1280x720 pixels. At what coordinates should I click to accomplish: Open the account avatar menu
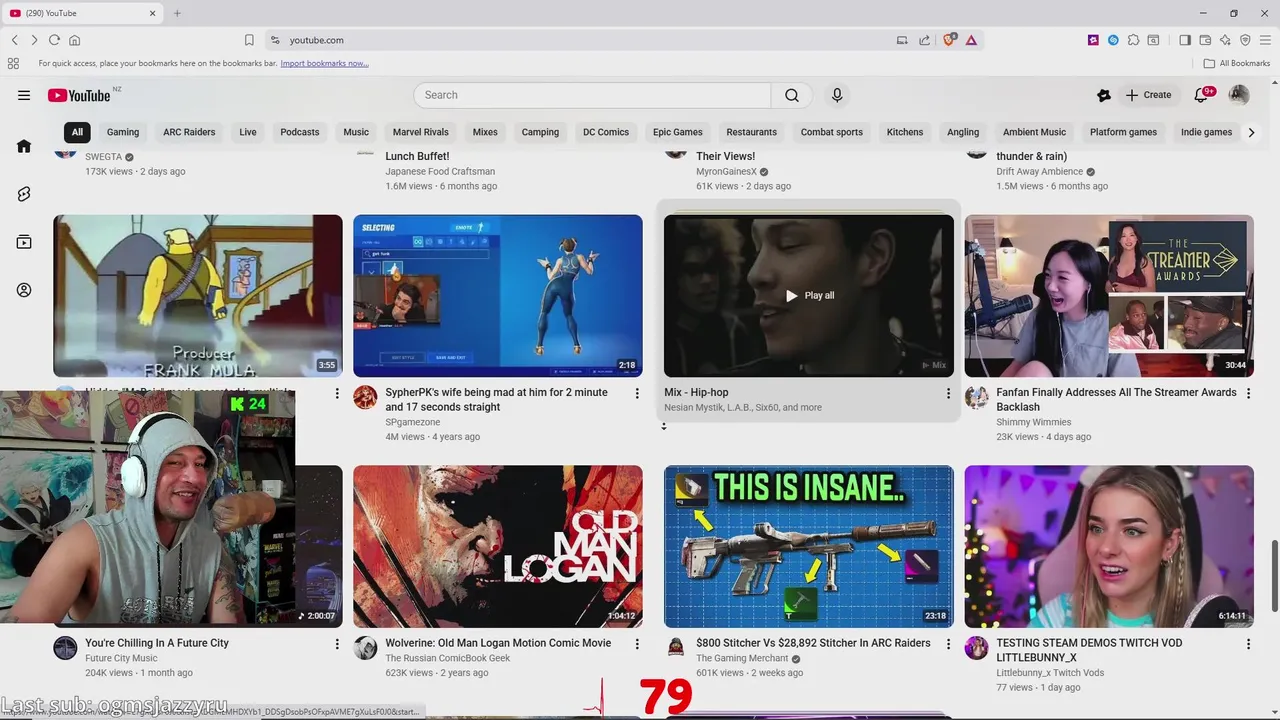[x=1239, y=95]
